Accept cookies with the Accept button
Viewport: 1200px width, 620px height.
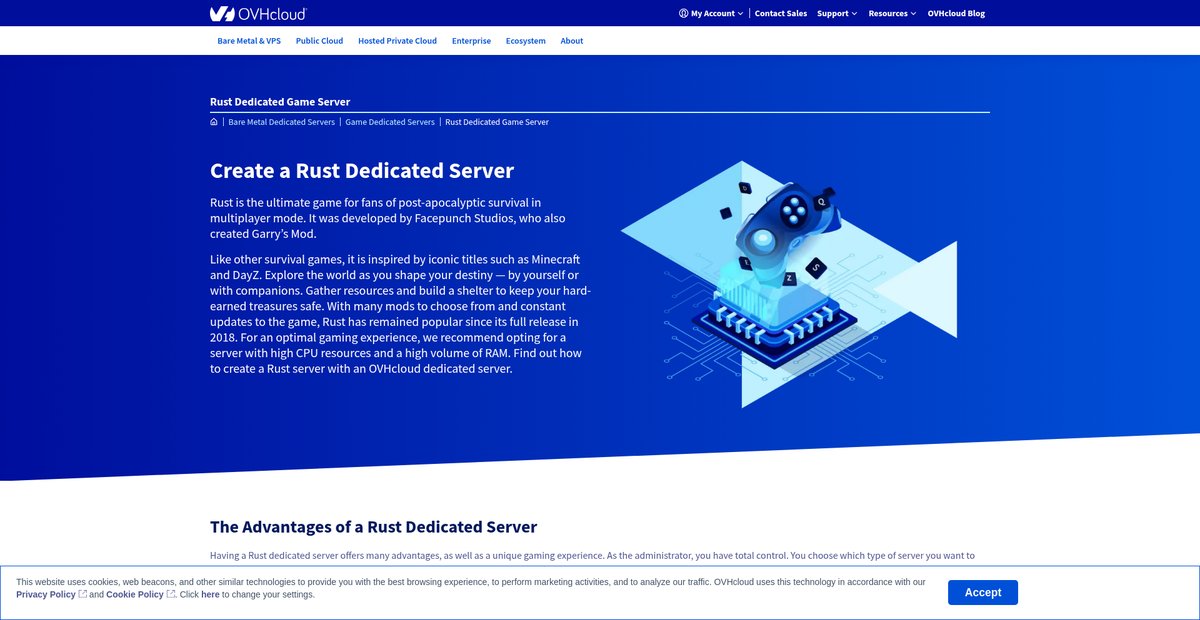983,592
